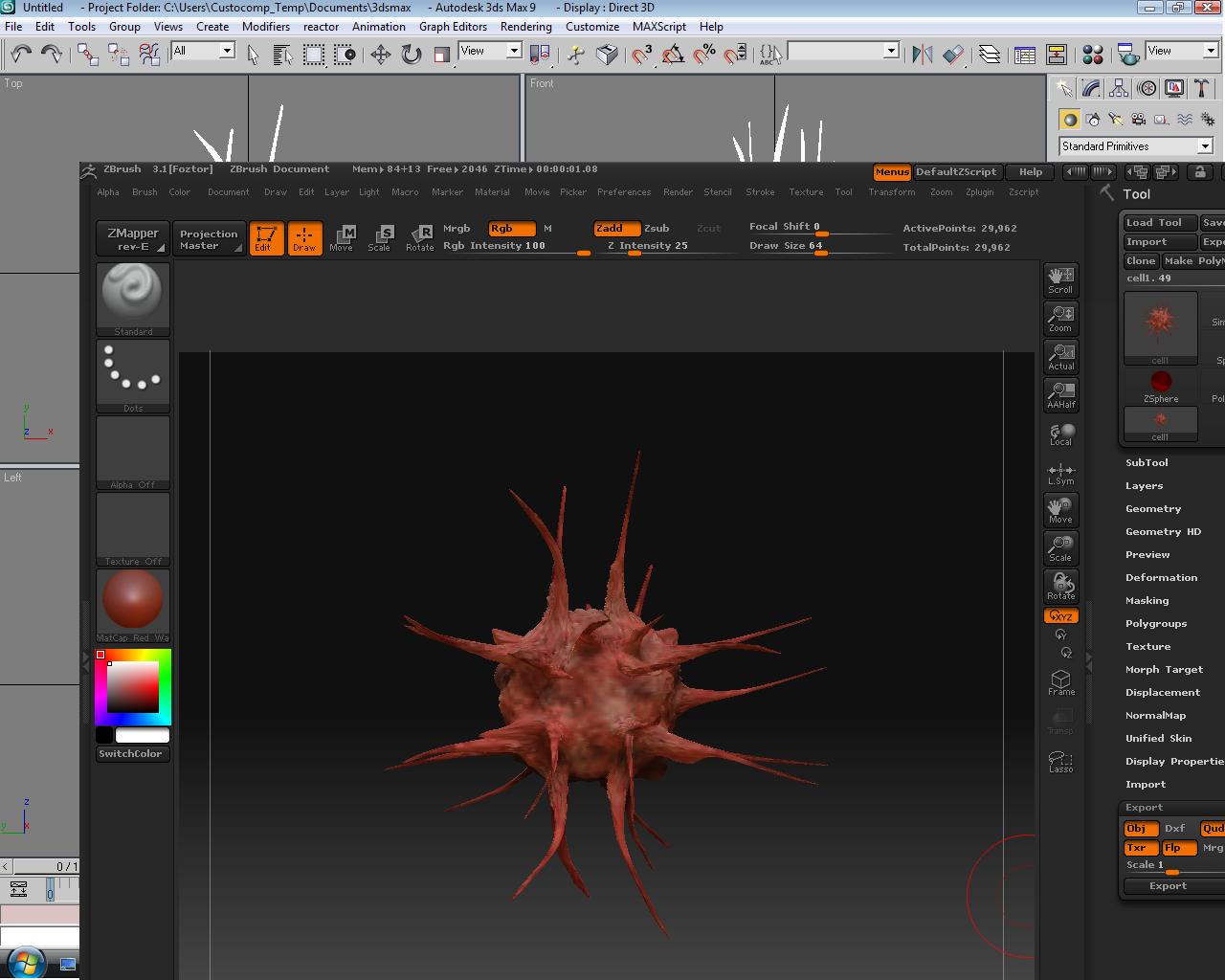Click the Frame mesh icon
The width and height of the screenshot is (1225, 980).
tap(1060, 682)
